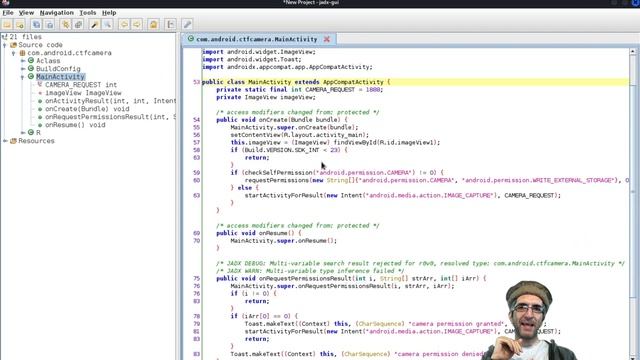The height and width of the screenshot is (360, 640).
Task: Select onRequestPermissionsResult method in tree
Action: [x=110, y=117]
